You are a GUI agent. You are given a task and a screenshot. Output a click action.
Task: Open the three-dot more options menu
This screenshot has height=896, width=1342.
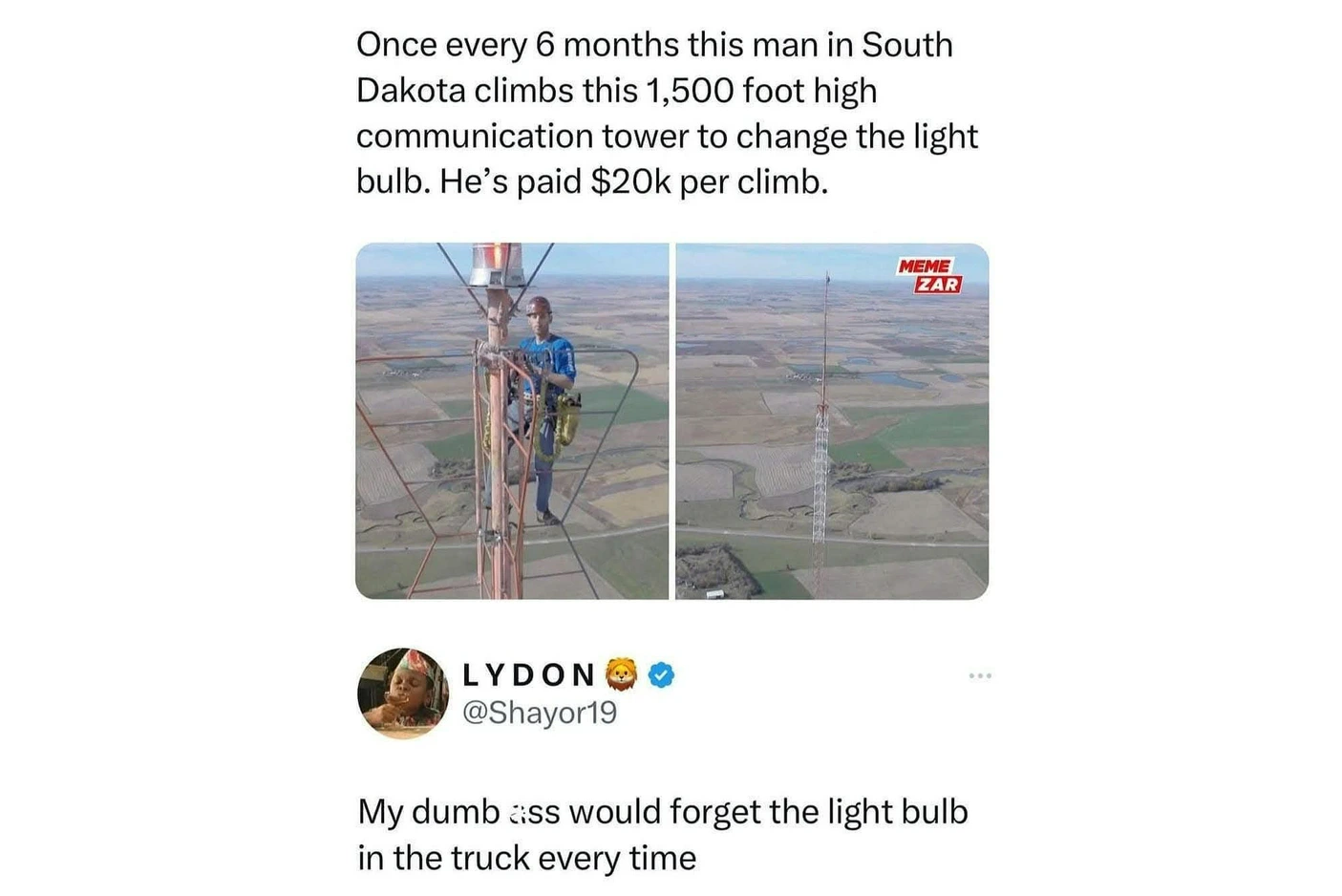[x=980, y=676]
